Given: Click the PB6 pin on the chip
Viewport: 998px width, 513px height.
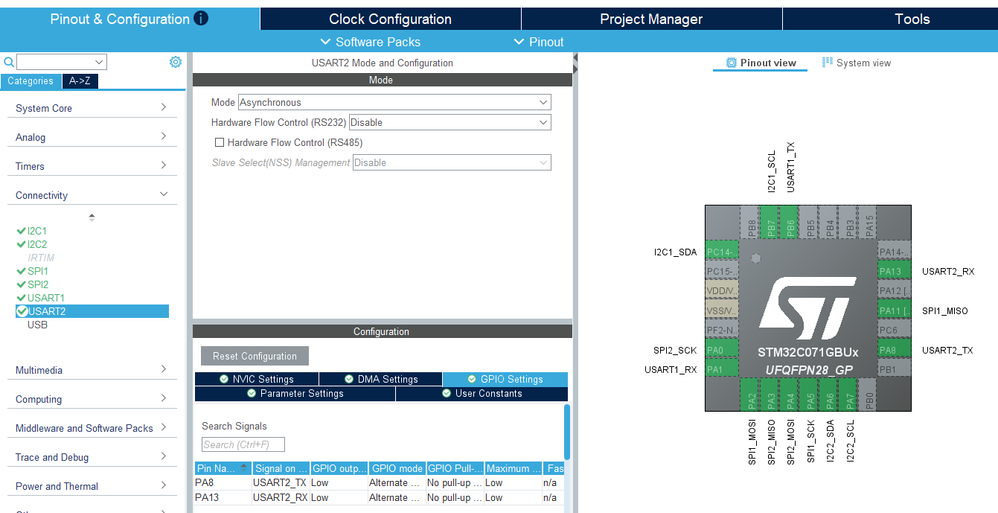Looking at the screenshot, I should click(790, 223).
